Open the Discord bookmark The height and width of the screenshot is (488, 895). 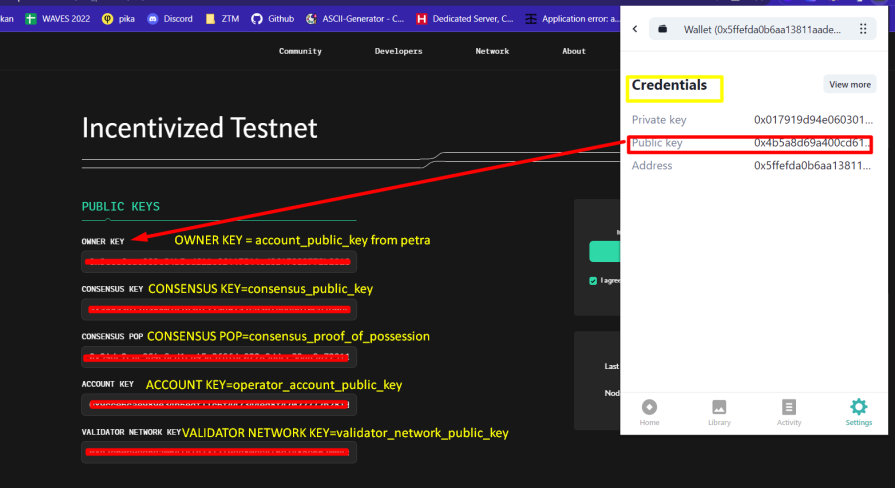[169, 18]
